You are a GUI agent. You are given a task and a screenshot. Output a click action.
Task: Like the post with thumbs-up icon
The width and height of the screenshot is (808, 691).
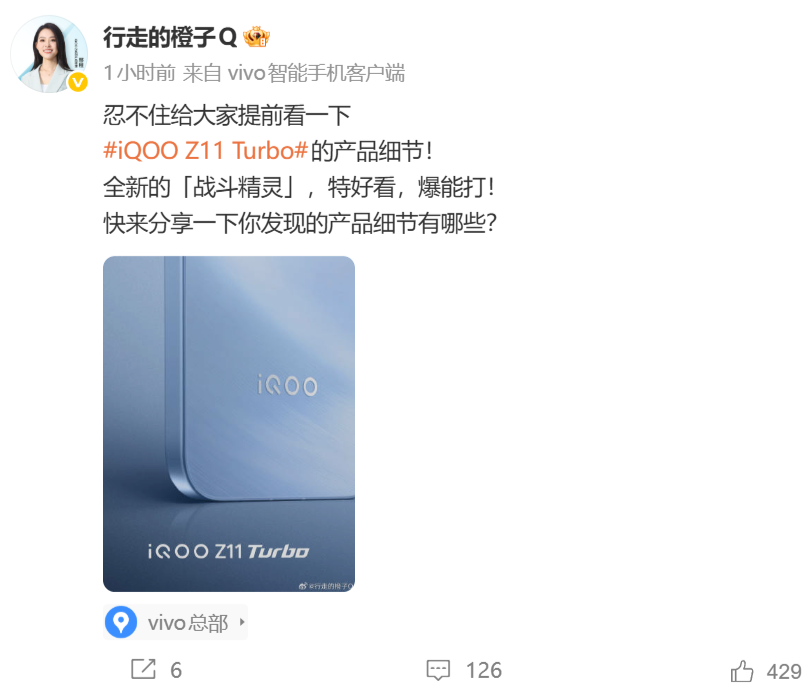(x=742, y=671)
